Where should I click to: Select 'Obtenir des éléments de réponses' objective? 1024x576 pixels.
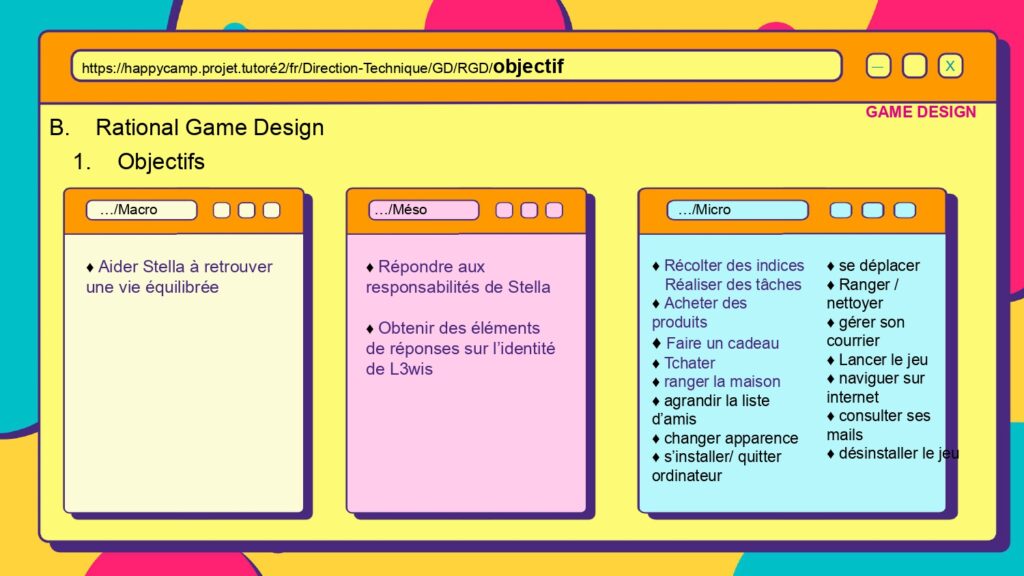[460, 348]
